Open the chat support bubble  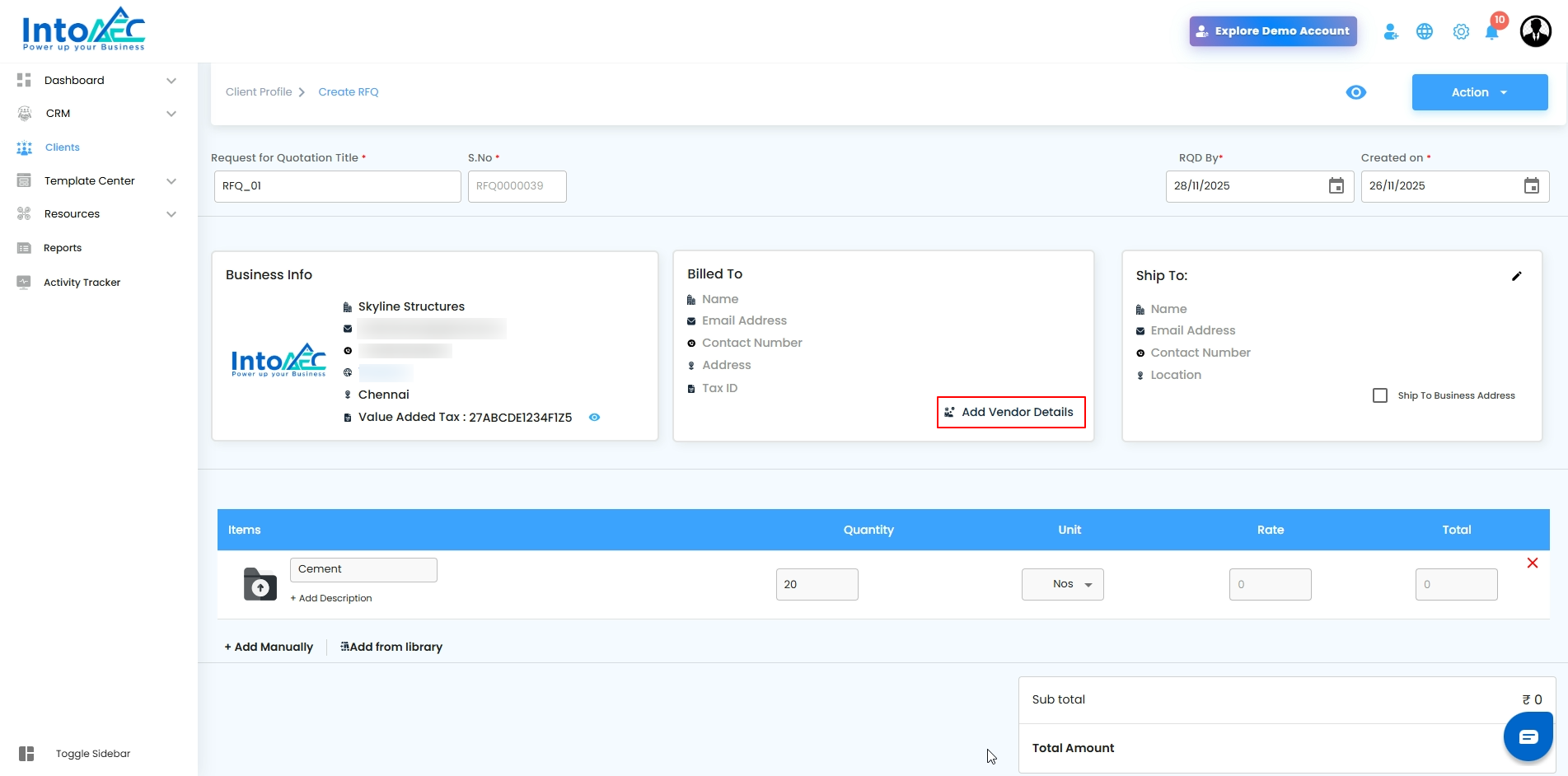point(1528,736)
